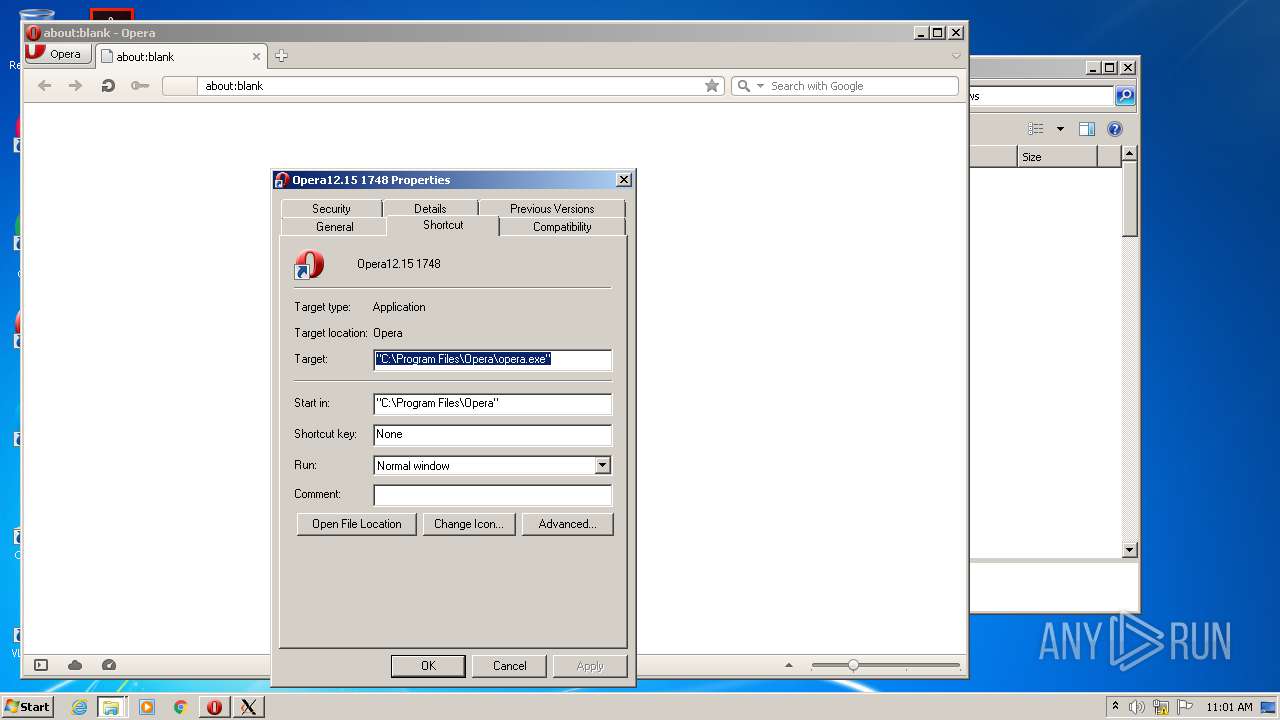The image size is (1280, 720).
Task: Select the about:blank tab
Action: 180,57
